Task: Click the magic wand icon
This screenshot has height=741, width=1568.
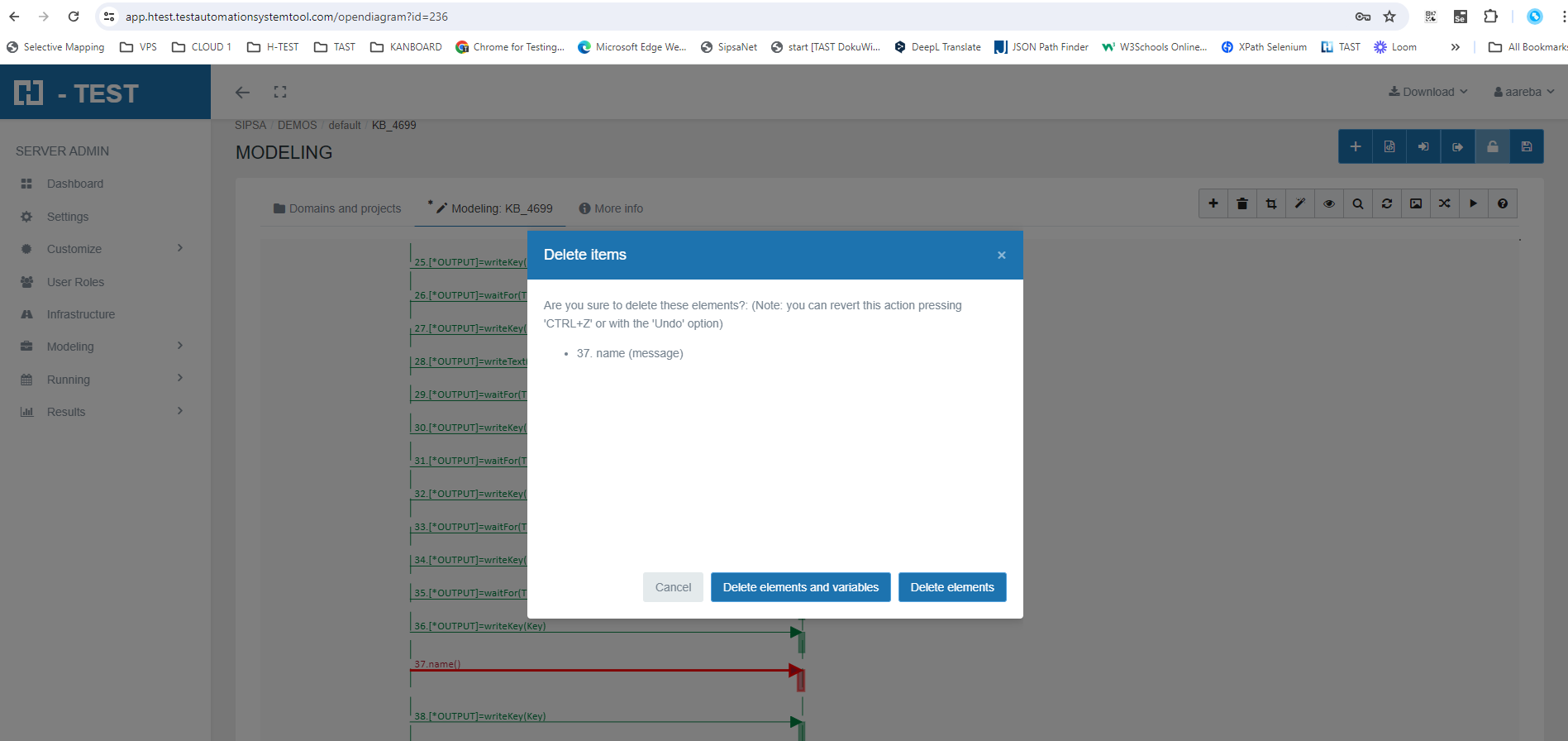Action: point(1300,203)
